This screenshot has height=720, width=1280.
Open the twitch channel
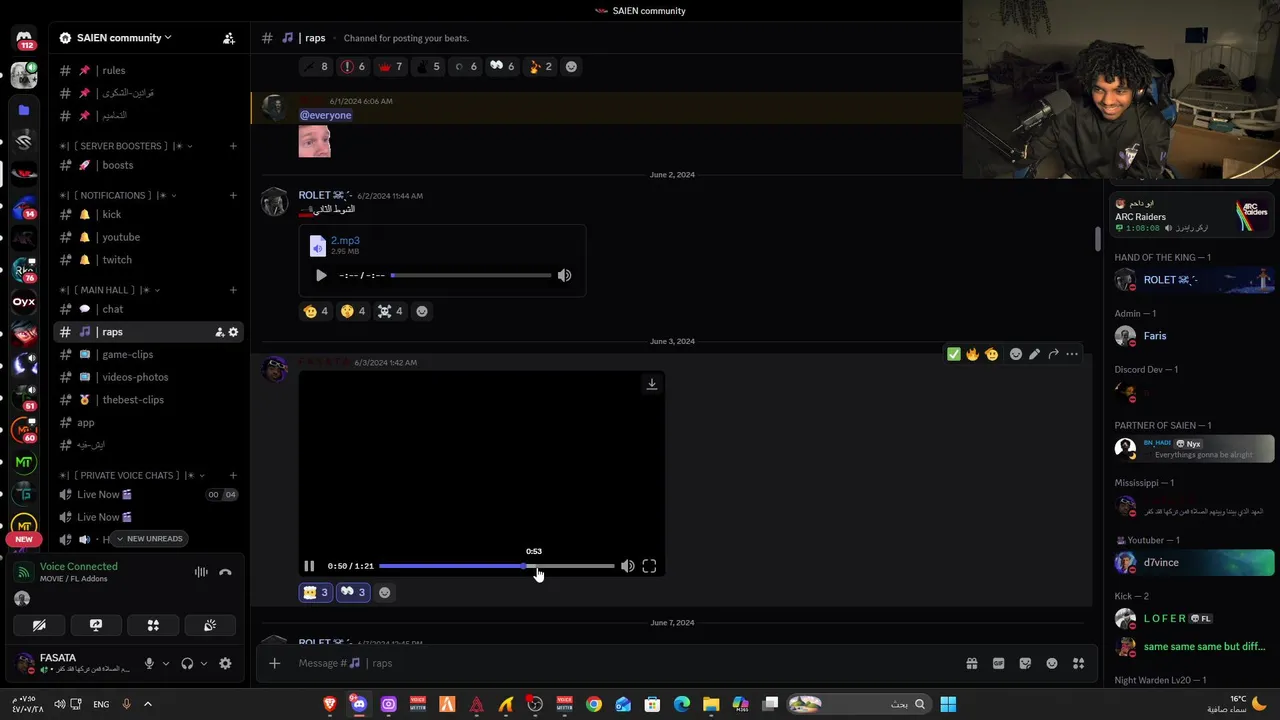point(148,260)
